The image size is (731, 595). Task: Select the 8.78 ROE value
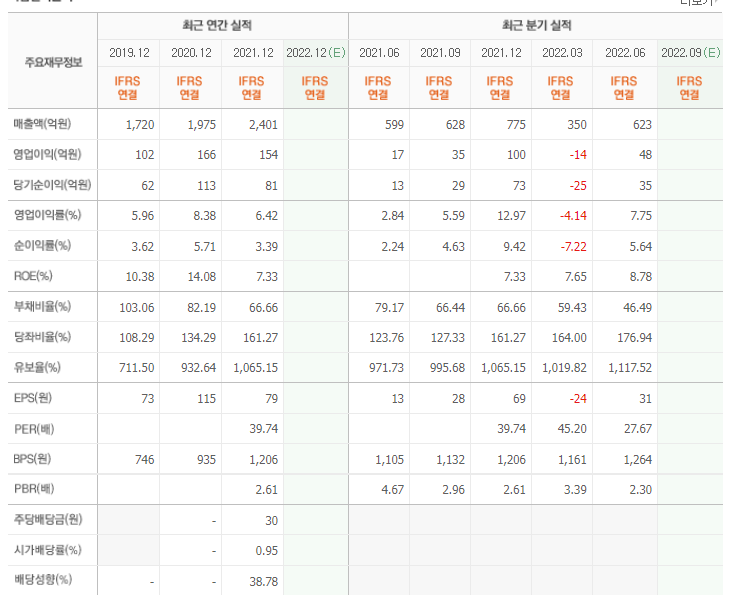641,277
